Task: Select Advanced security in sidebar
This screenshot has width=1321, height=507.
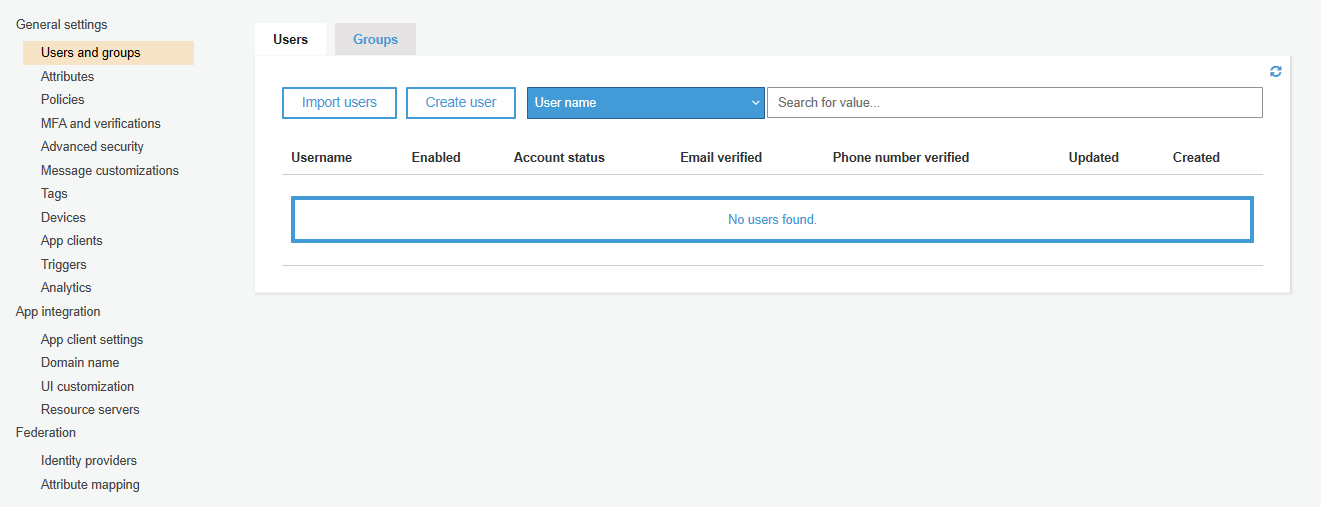Action: (x=92, y=146)
